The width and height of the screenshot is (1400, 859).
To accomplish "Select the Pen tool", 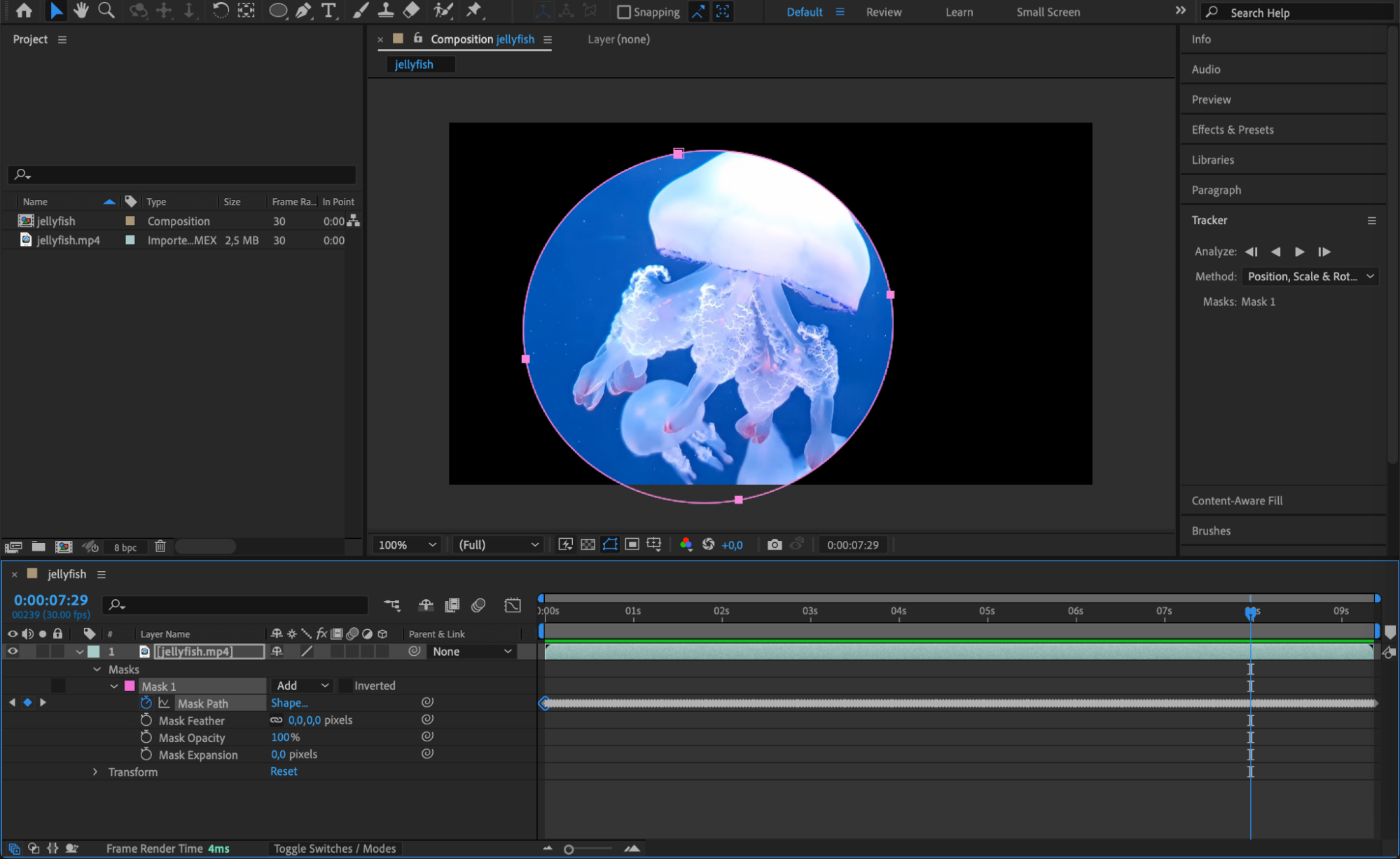I will [303, 11].
